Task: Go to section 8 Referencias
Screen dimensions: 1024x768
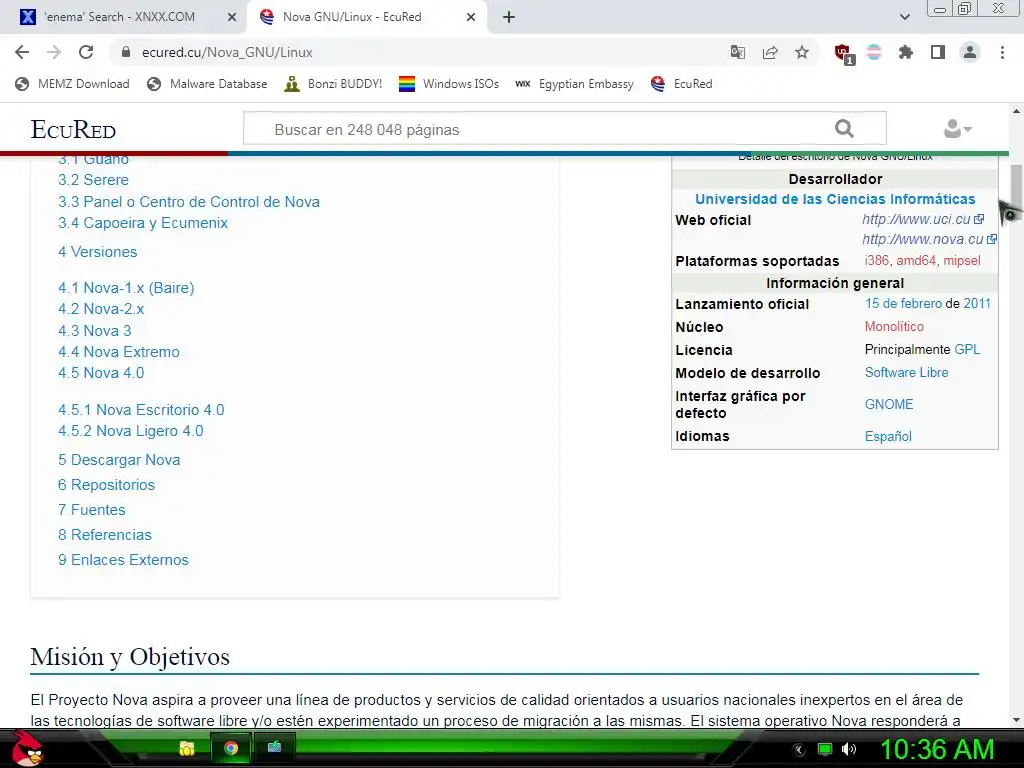Action: (104, 534)
